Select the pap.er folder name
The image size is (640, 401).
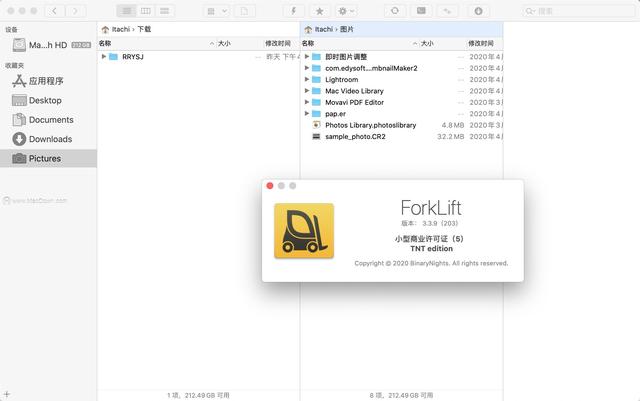point(336,114)
